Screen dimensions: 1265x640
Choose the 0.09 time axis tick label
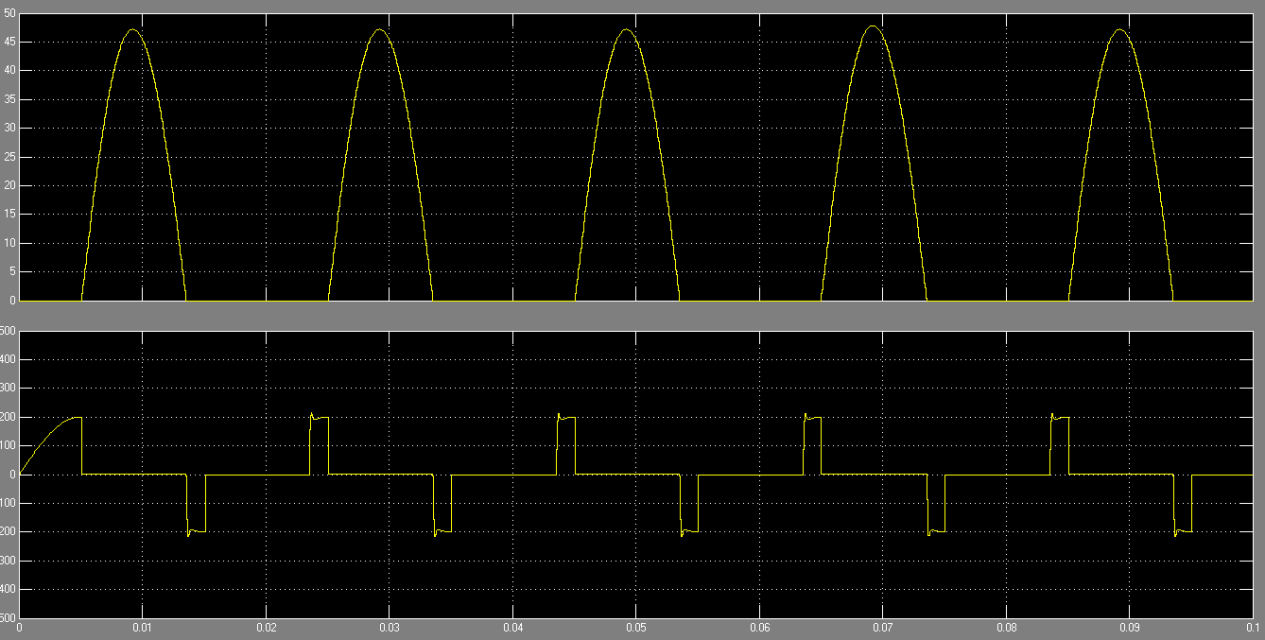(1129, 629)
